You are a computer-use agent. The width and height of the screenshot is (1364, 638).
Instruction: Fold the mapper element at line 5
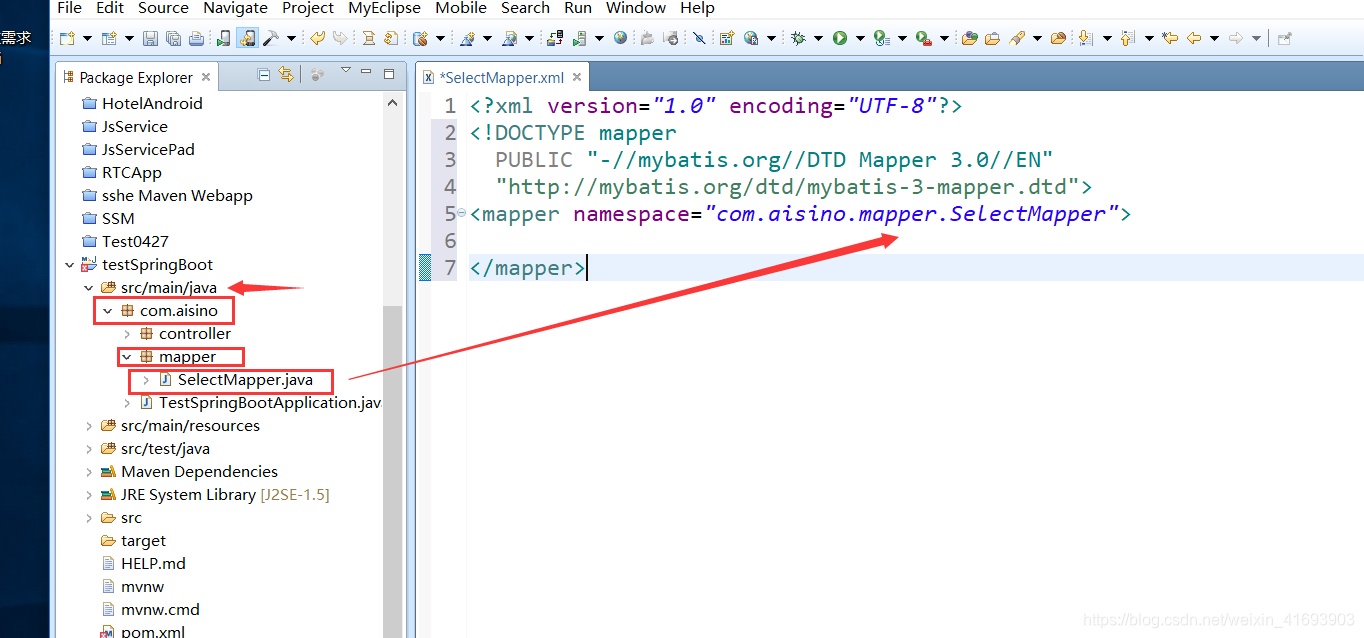click(461, 213)
